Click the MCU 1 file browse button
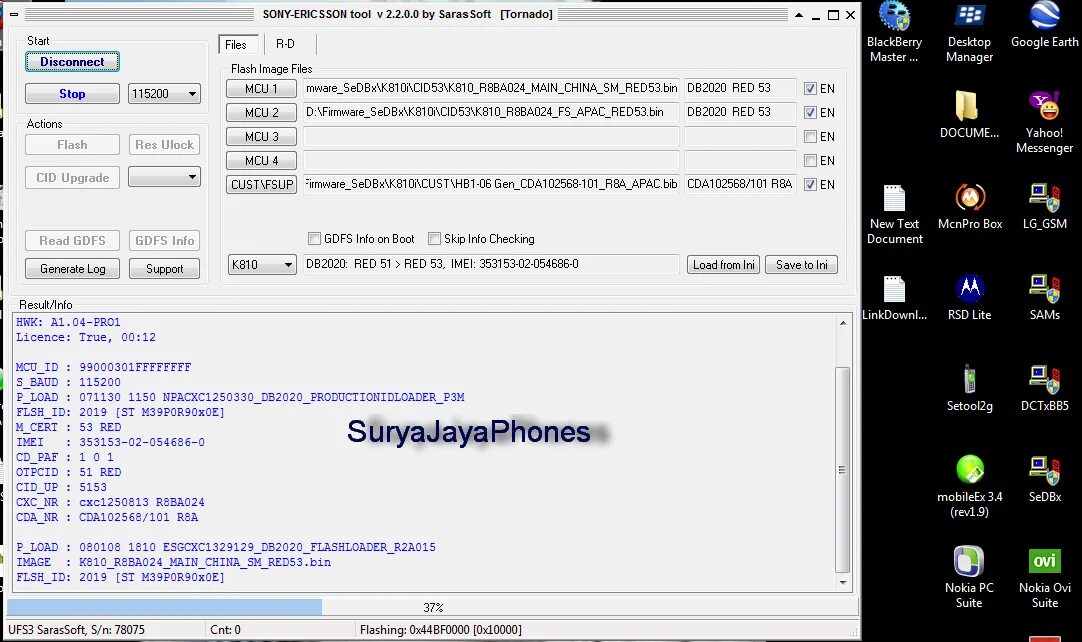Image resolution: width=1082 pixels, height=642 pixels. (262, 88)
